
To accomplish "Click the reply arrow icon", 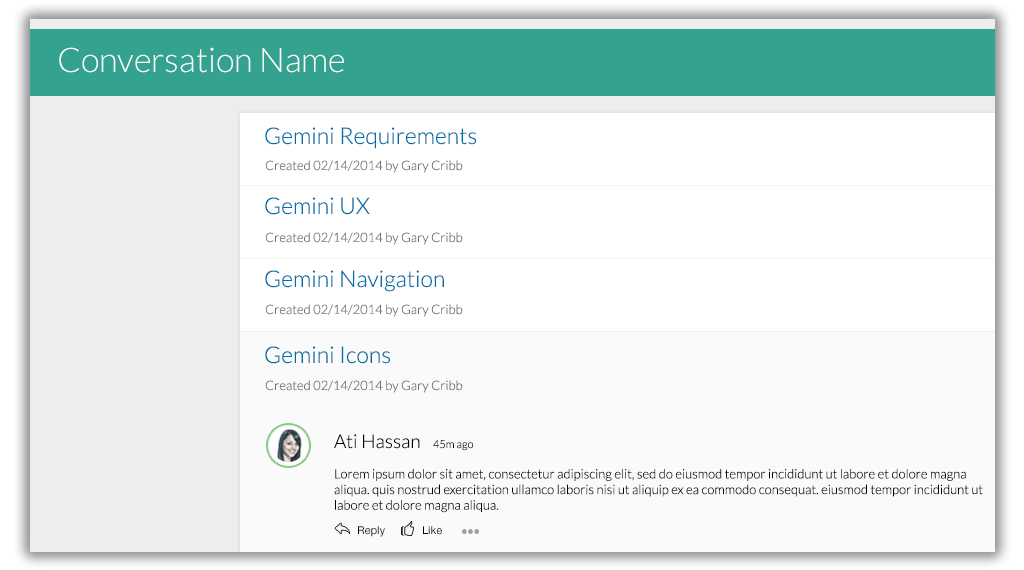I will point(342,529).
